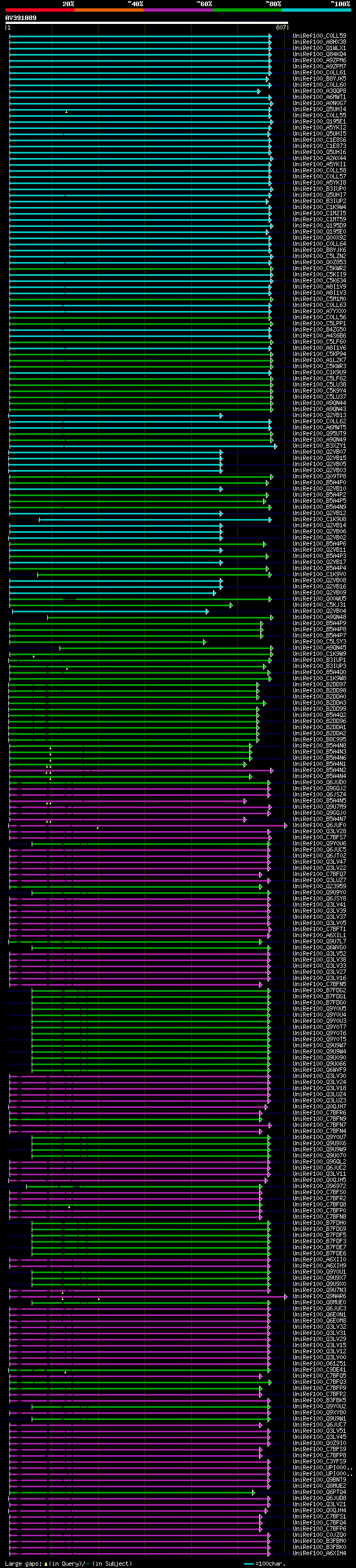This screenshot has height=1568, width=356.
Task: Select label UniRef100_B3IUP1
Action: [x=319, y=660]
